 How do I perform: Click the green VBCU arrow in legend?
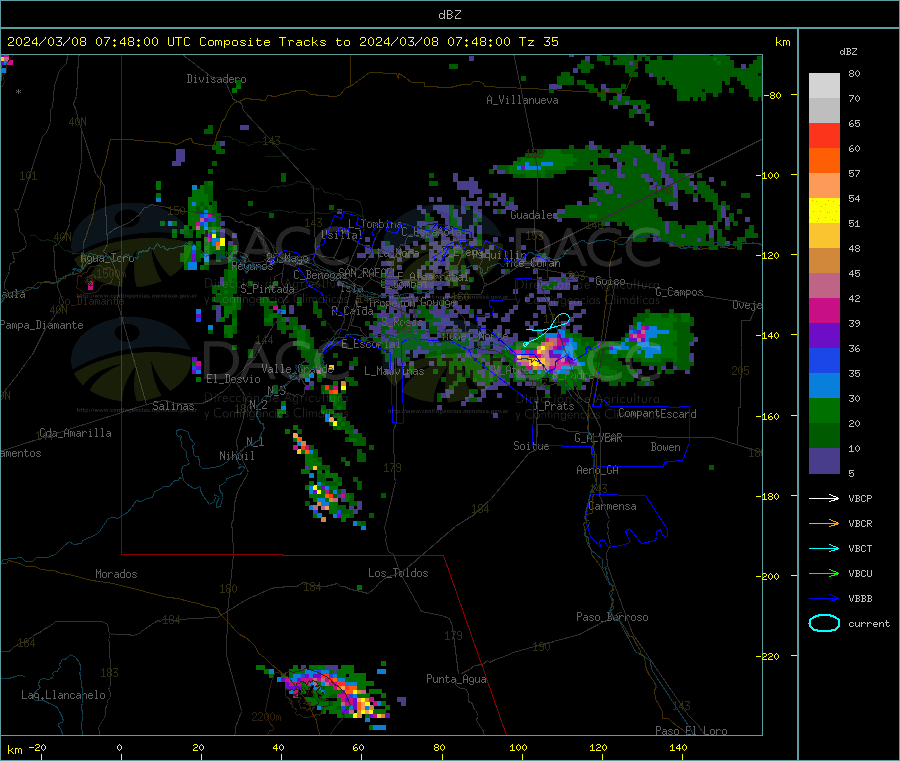824,573
